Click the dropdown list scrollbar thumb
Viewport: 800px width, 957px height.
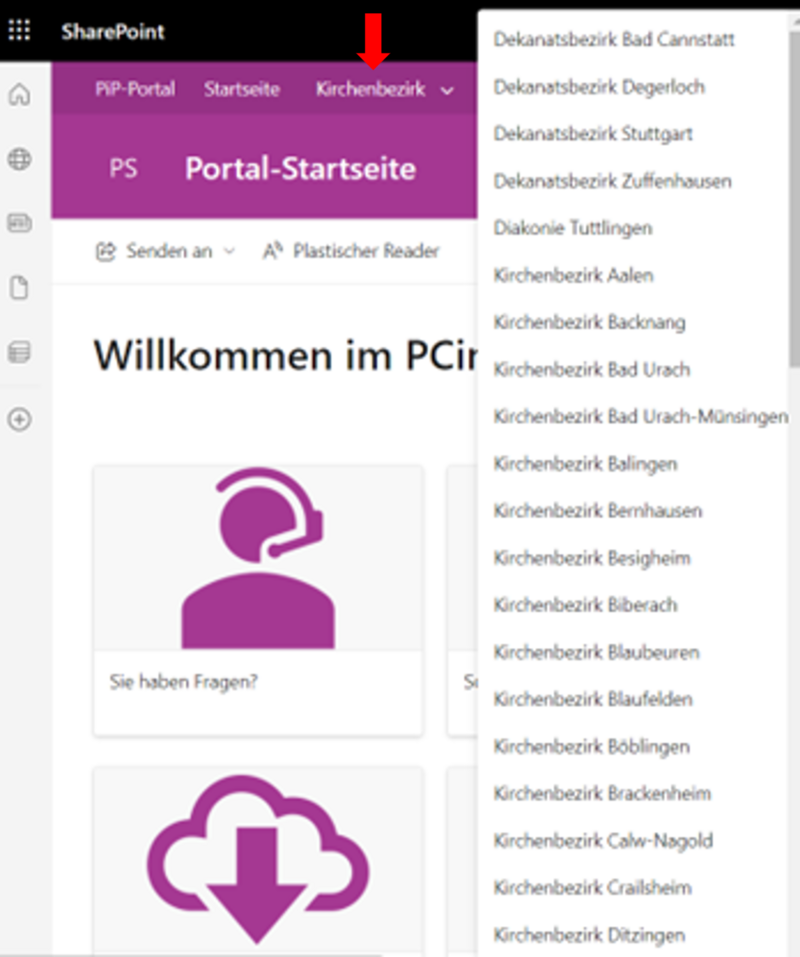pos(794,198)
